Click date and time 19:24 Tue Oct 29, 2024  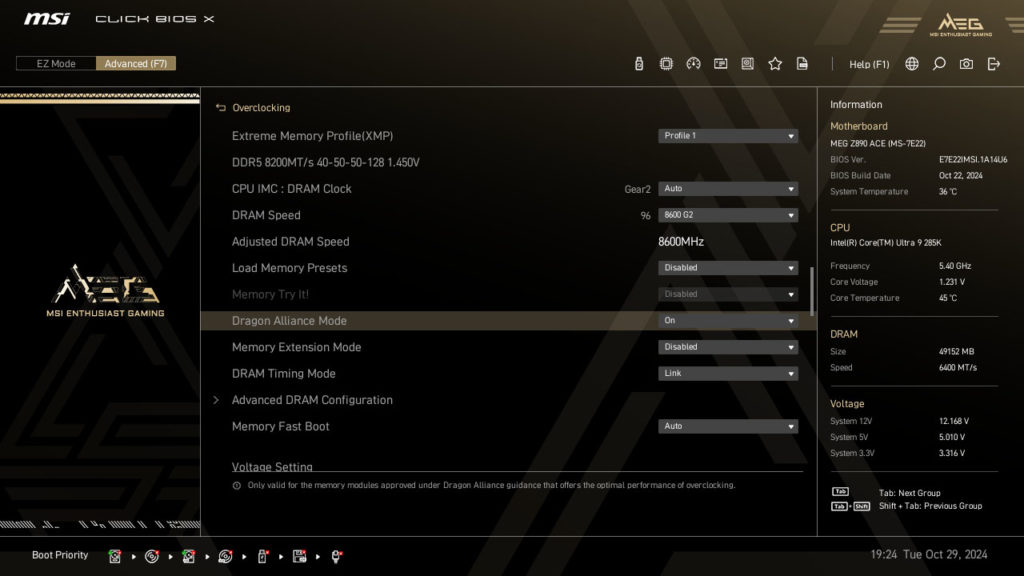[x=929, y=554]
